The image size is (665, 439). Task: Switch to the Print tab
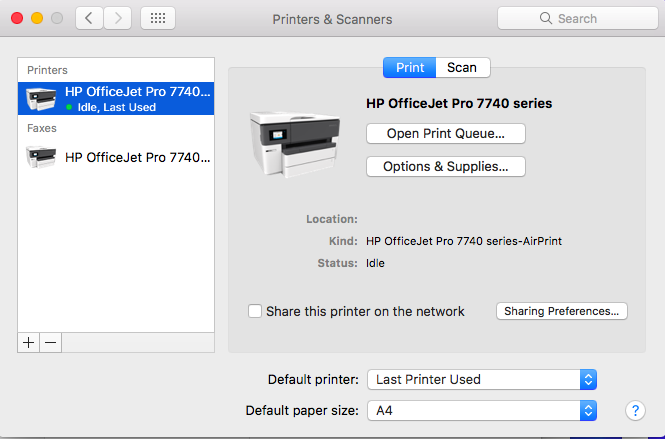[x=410, y=67]
